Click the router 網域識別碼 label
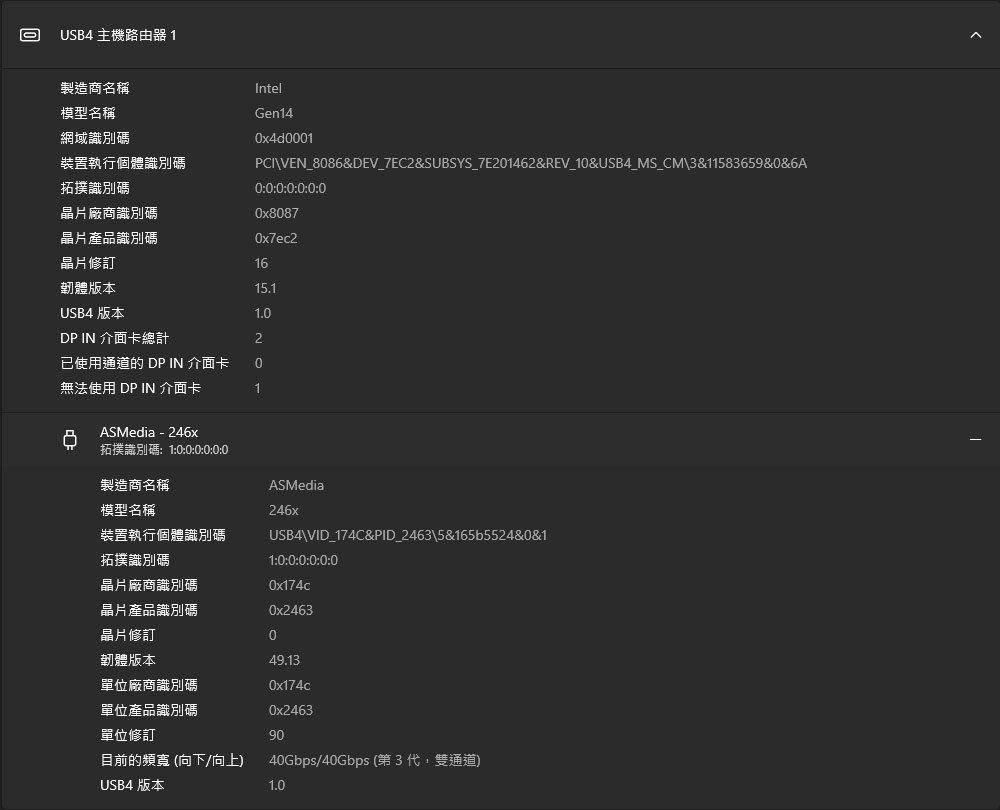The image size is (1000, 810). tap(94, 138)
